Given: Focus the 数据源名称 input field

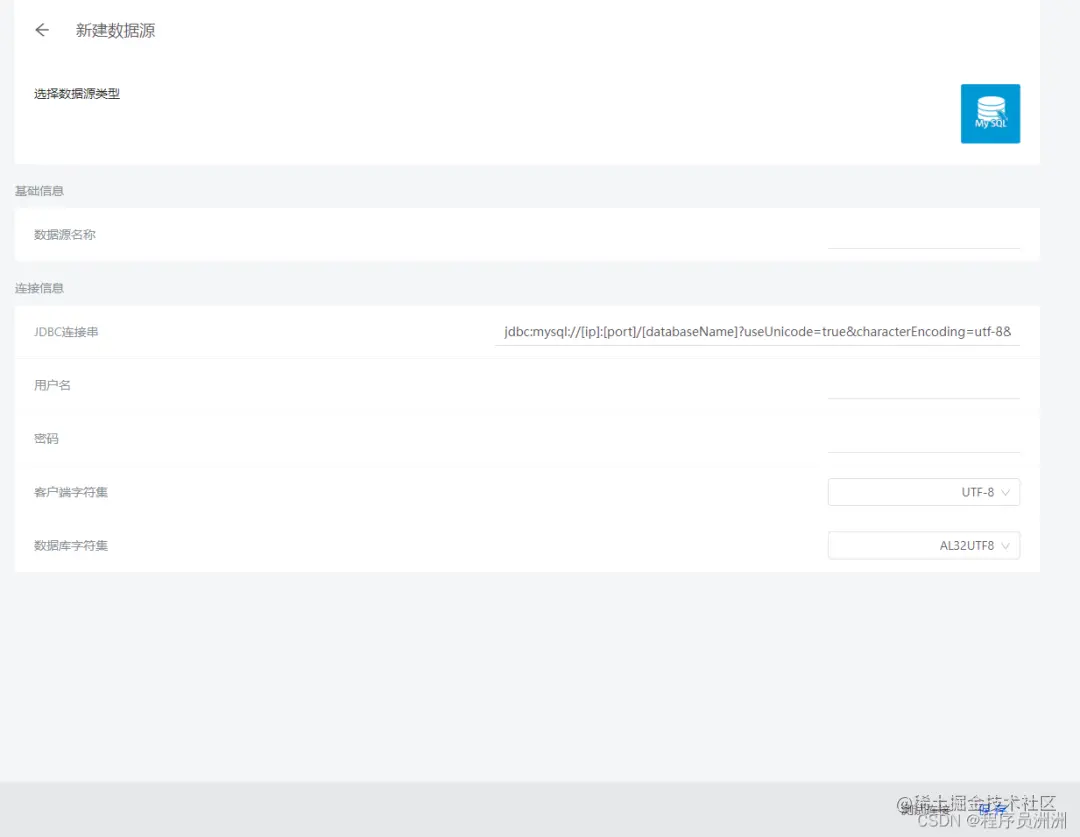Looking at the screenshot, I should [923, 235].
